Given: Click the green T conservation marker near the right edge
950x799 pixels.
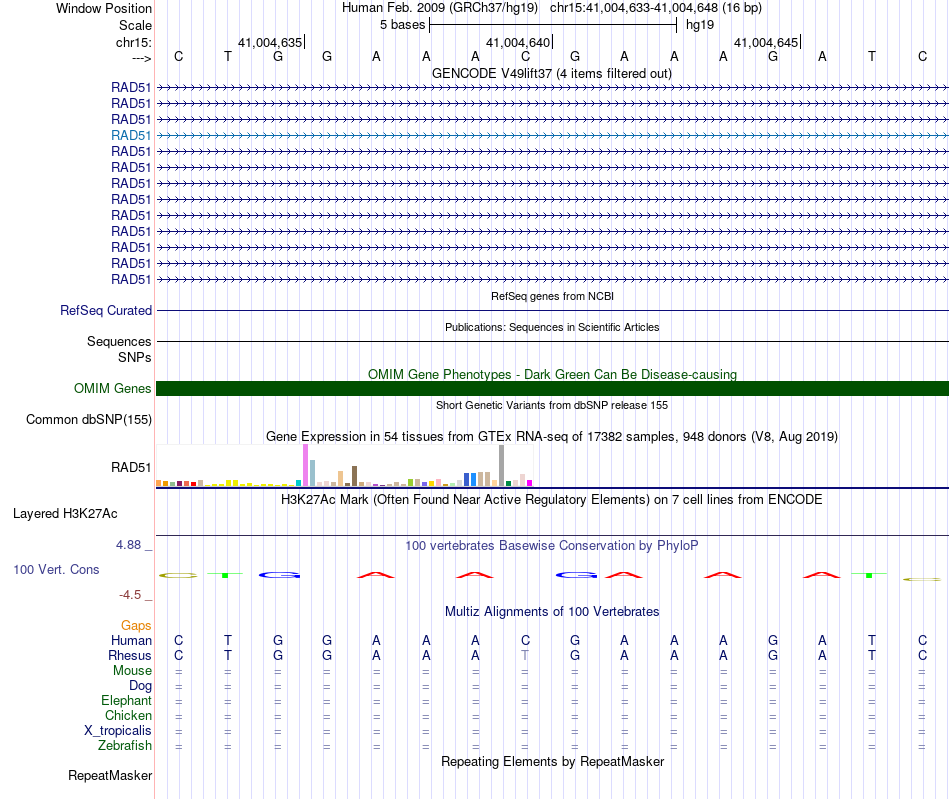Looking at the screenshot, I should [869, 574].
